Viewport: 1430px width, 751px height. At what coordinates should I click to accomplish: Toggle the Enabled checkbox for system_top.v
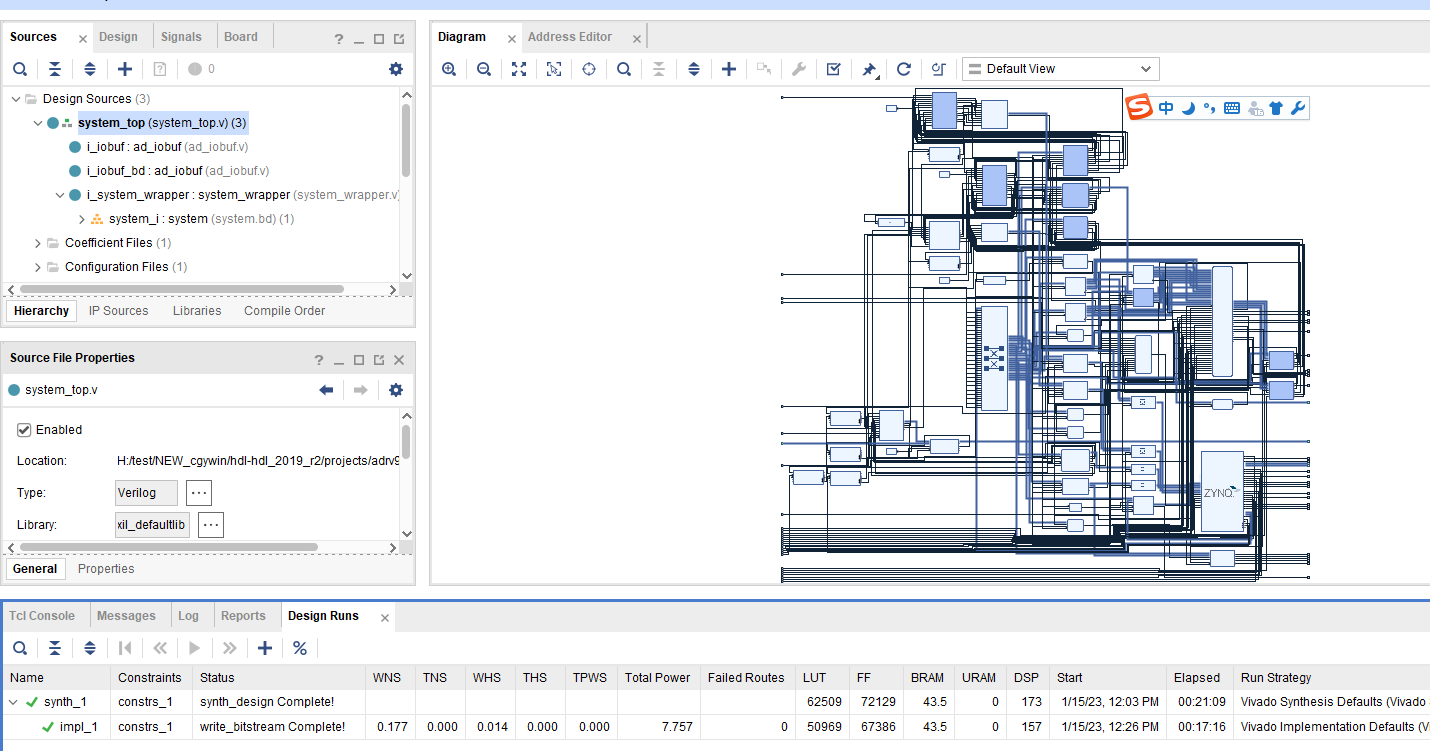(x=25, y=430)
